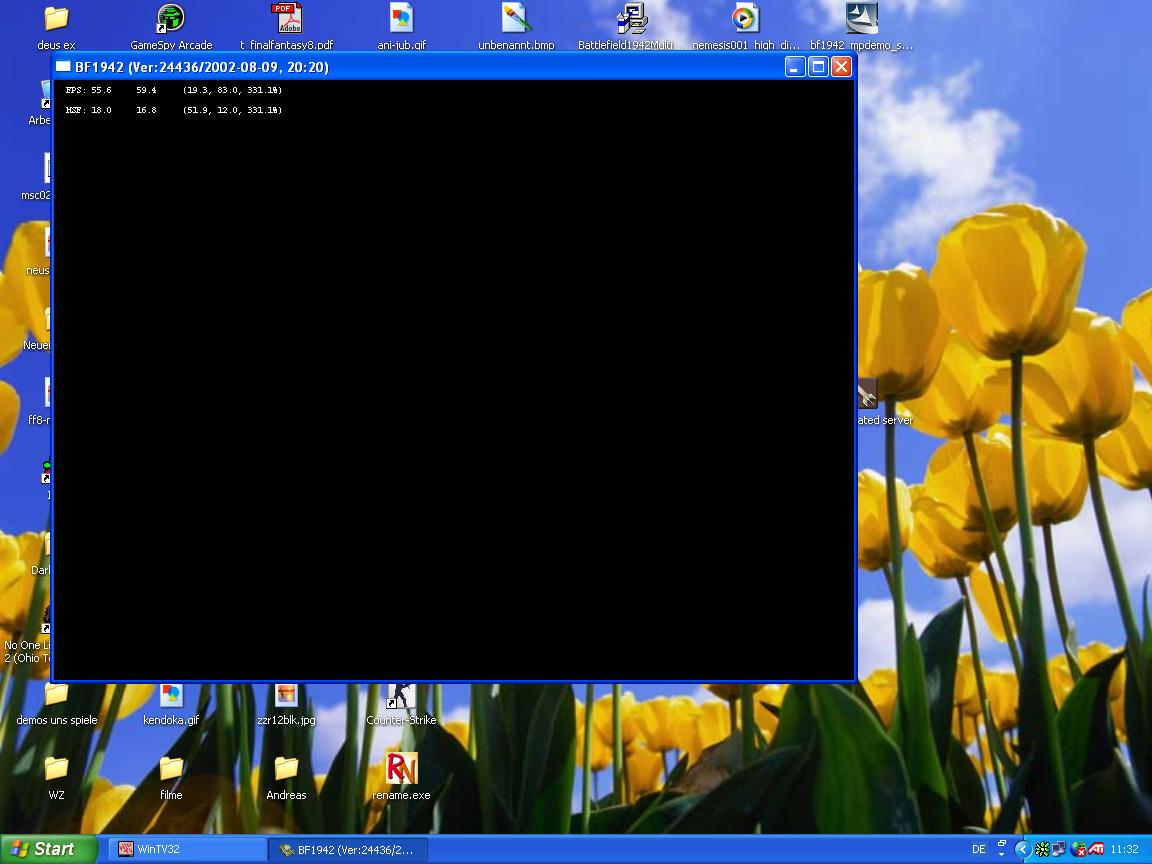The width and height of the screenshot is (1152, 864).
Task: Select the rename.exe desktop icon
Action: tap(401, 768)
